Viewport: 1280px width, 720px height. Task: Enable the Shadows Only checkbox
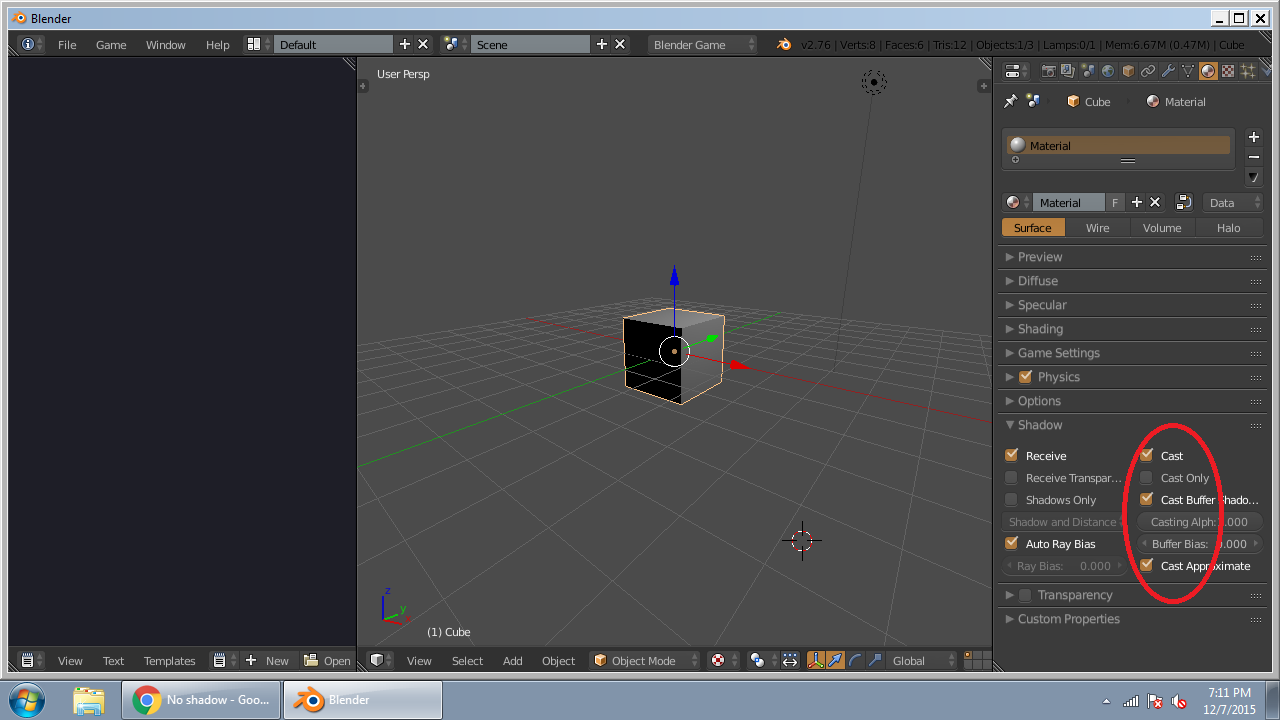[1011, 499]
